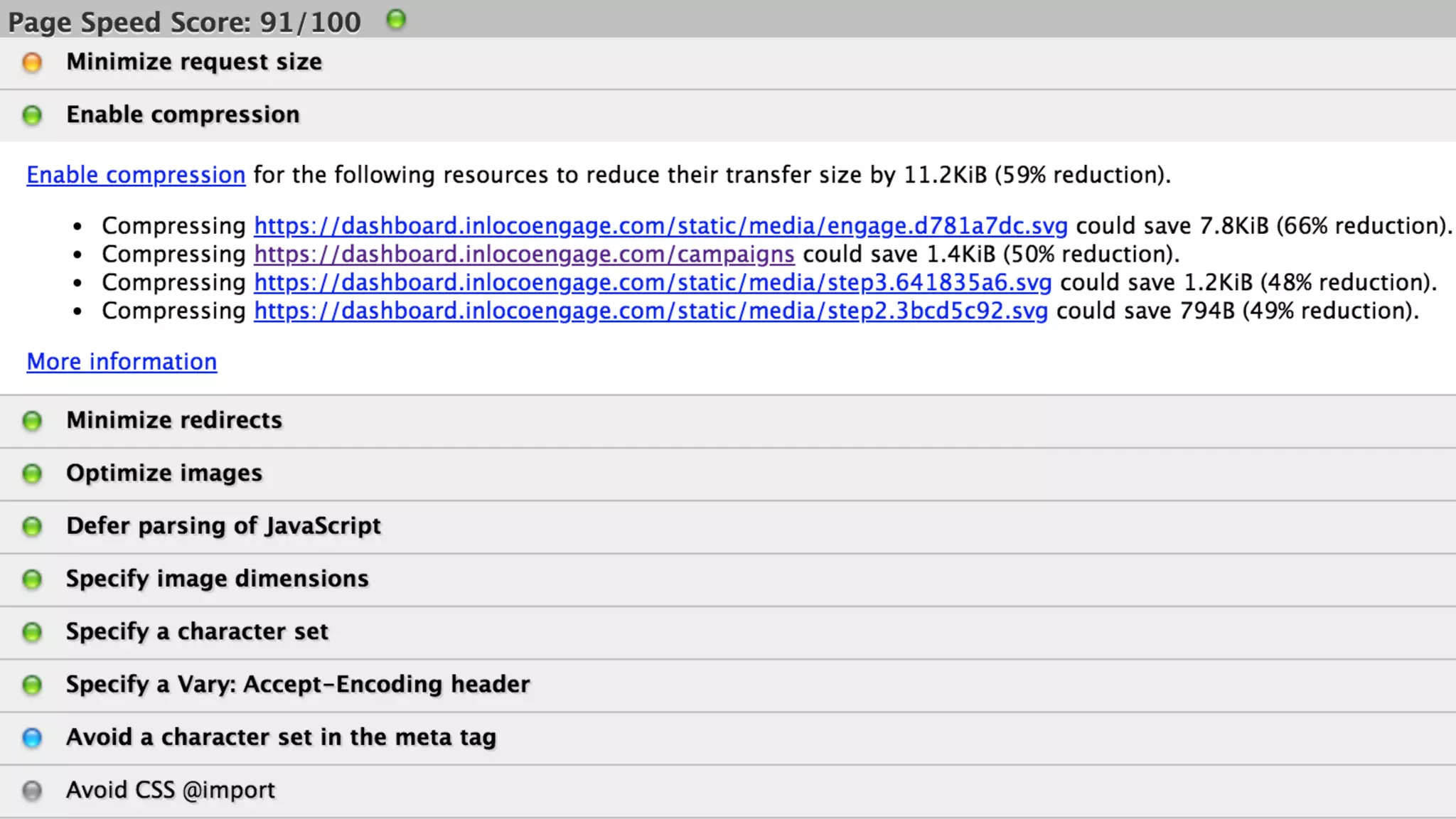Viewport: 1456px width, 819px height.
Task: Click the More information link
Action: [x=122, y=362]
